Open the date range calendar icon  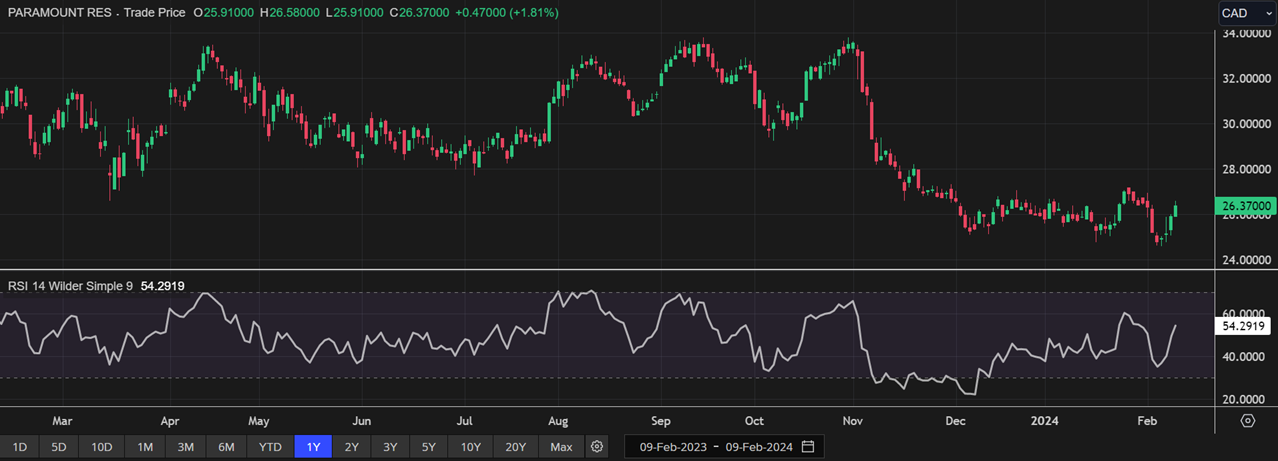808,446
